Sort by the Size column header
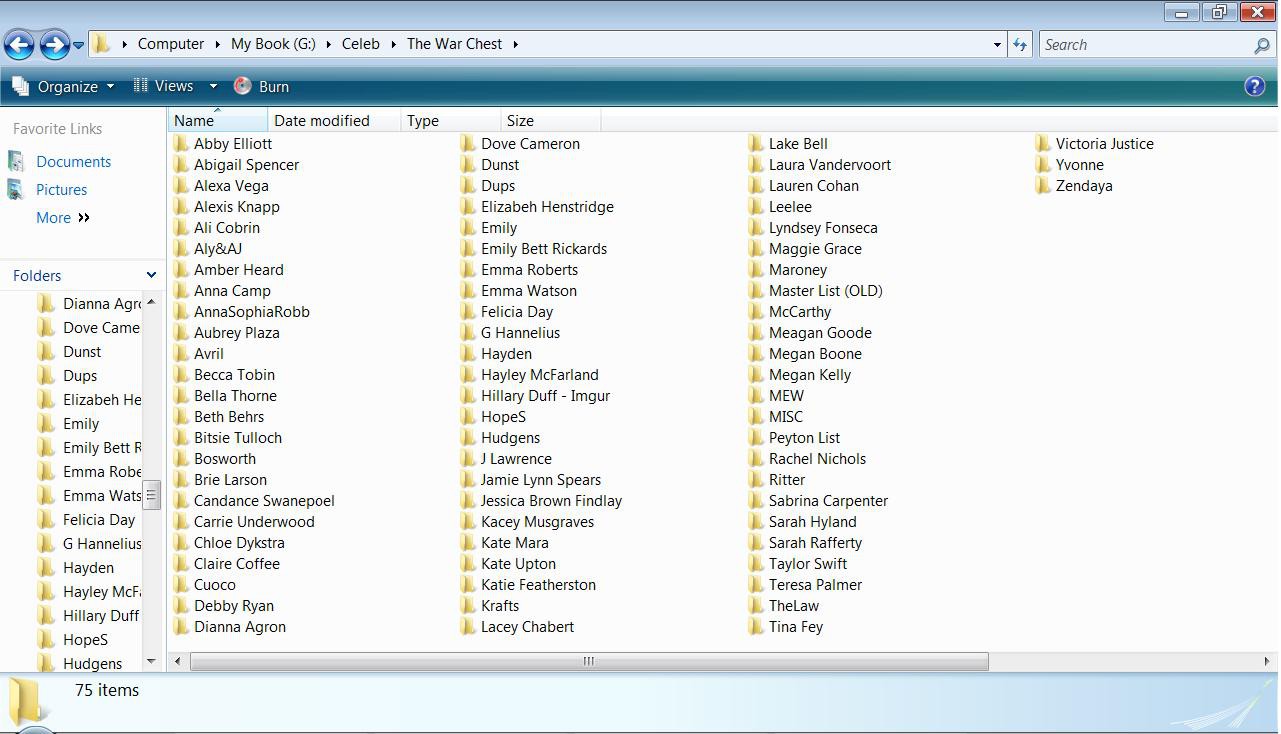The image size is (1281, 734). 520,121
